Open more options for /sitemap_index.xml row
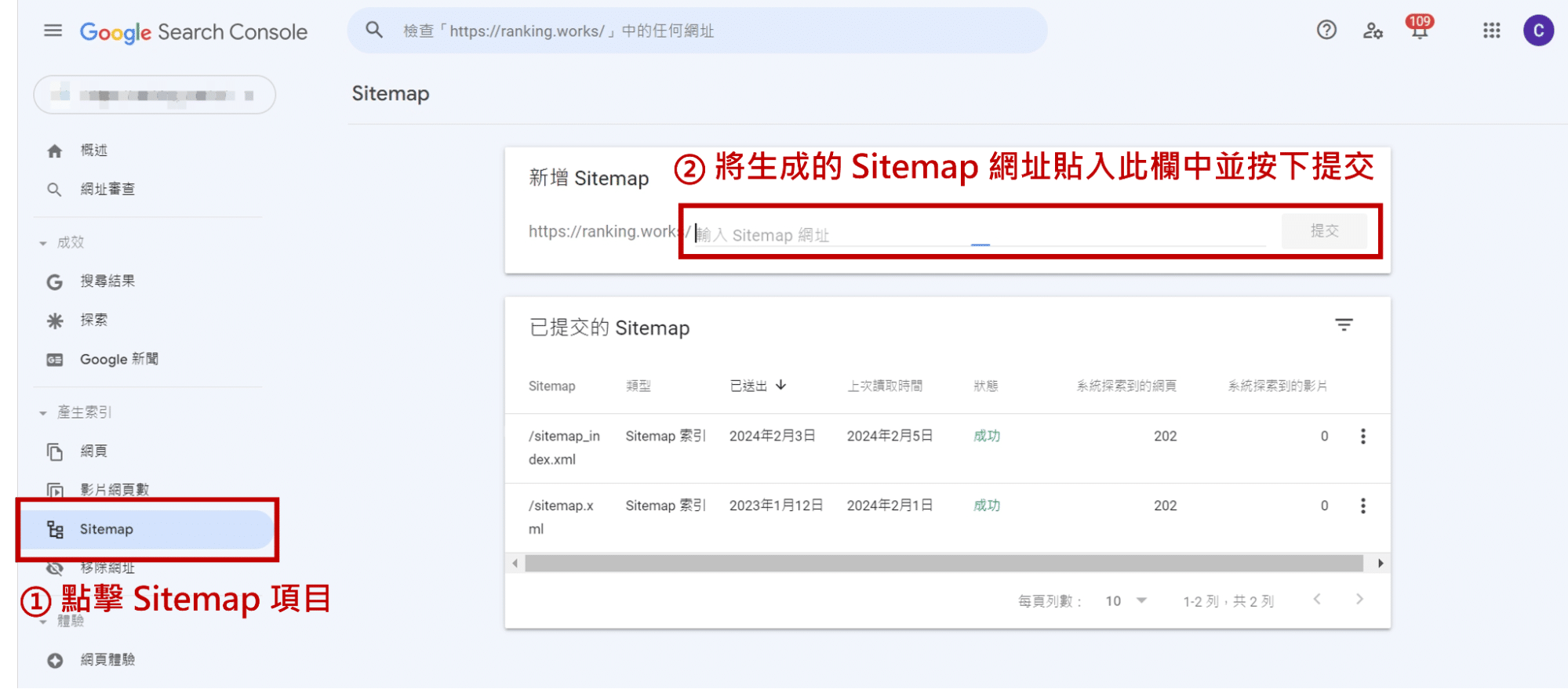1568x689 pixels. [x=1362, y=437]
